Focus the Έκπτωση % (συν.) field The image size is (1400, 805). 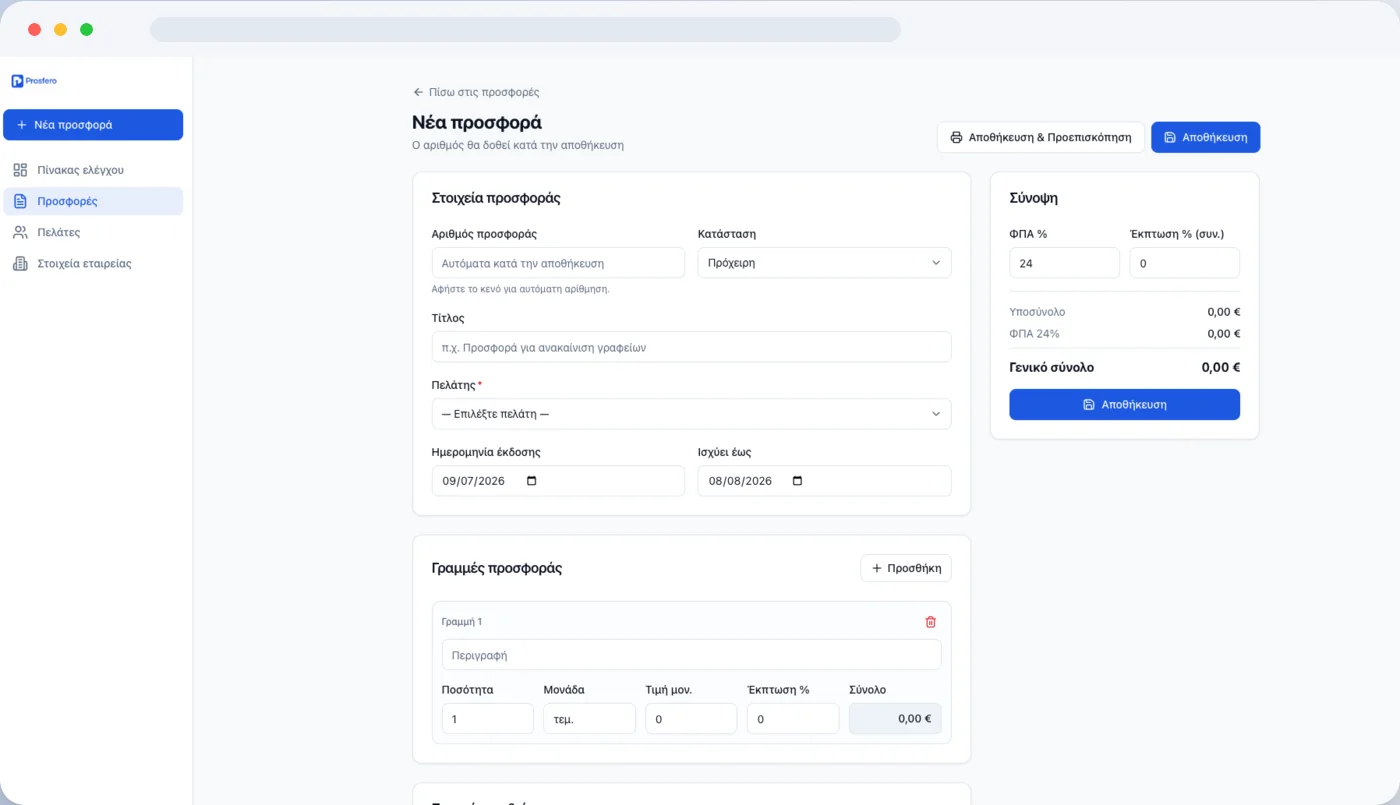[x=1185, y=263]
